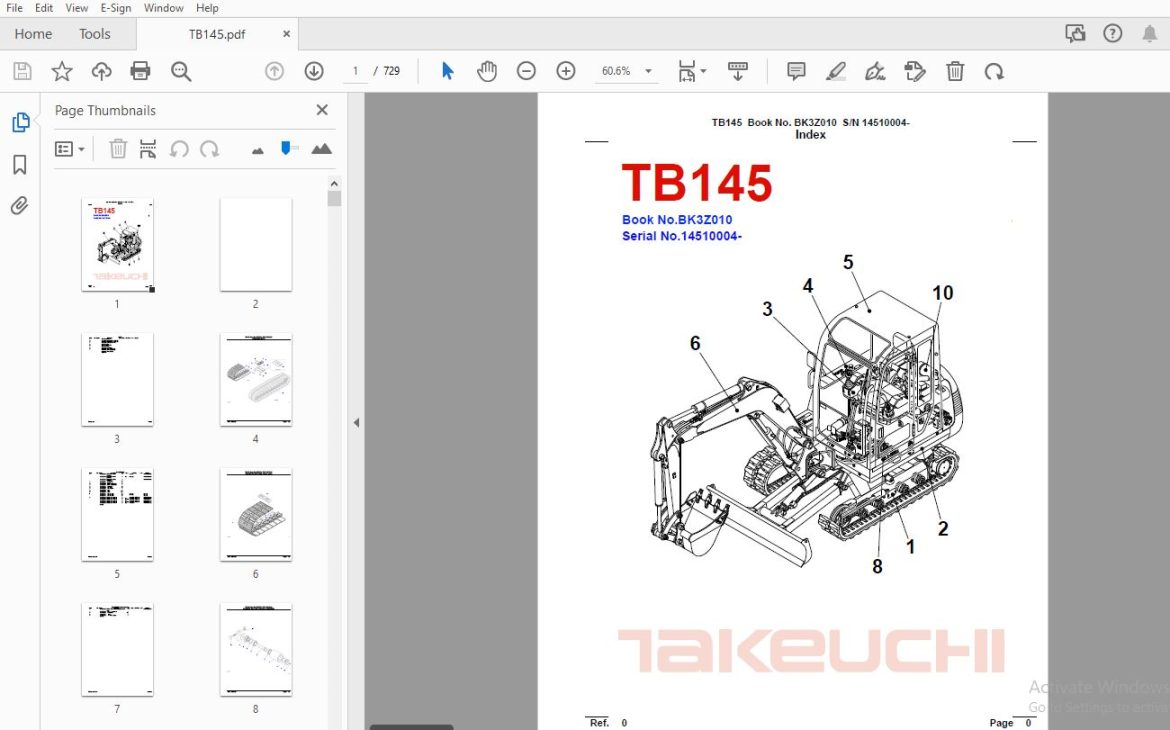The height and width of the screenshot is (730, 1170).
Task: Add document to starred with star icon
Action: [x=62, y=72]
